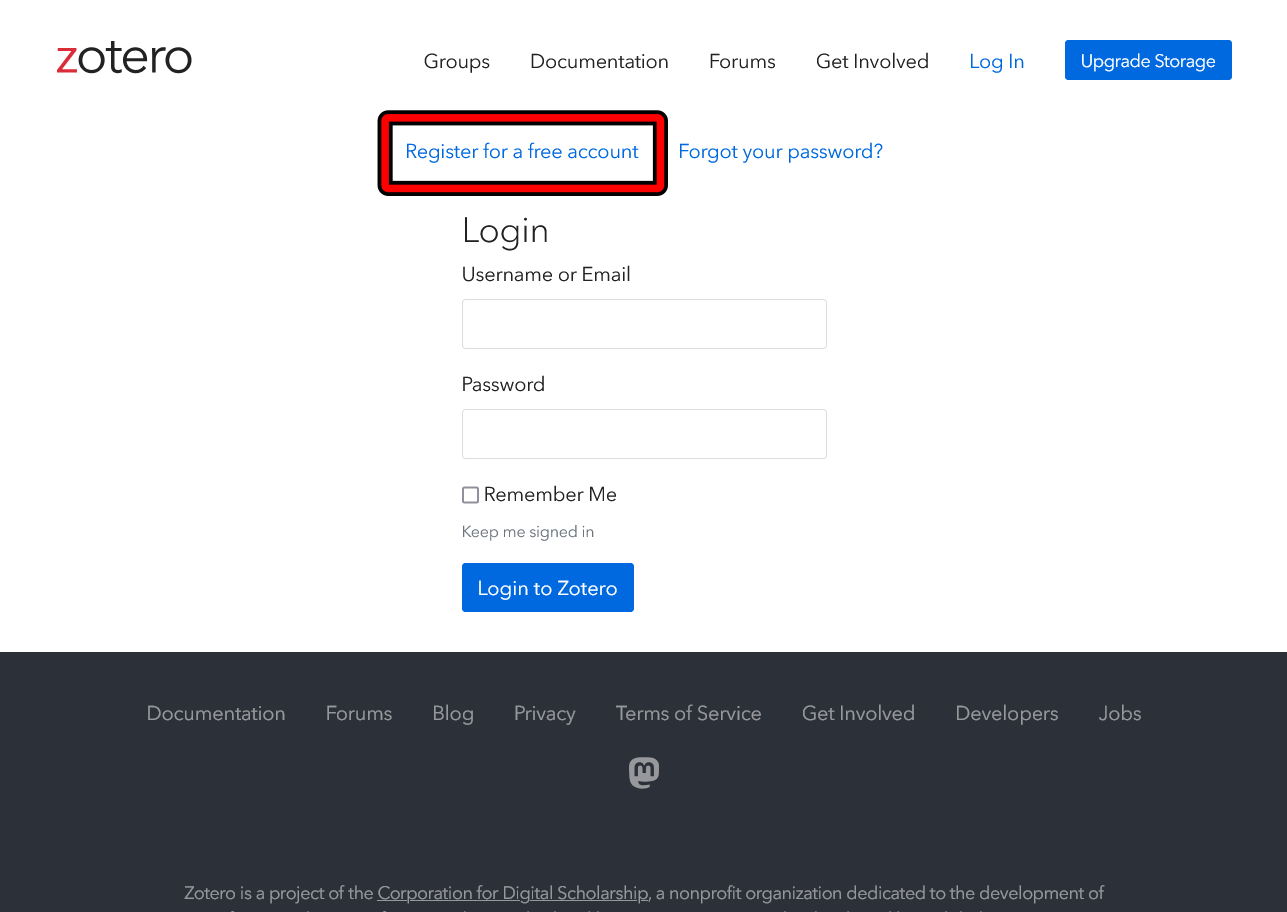Image resolution: width=1287 pixels, height=912 pixels.
Task: Open the Developers footer link
Action: click(1006, 713)
